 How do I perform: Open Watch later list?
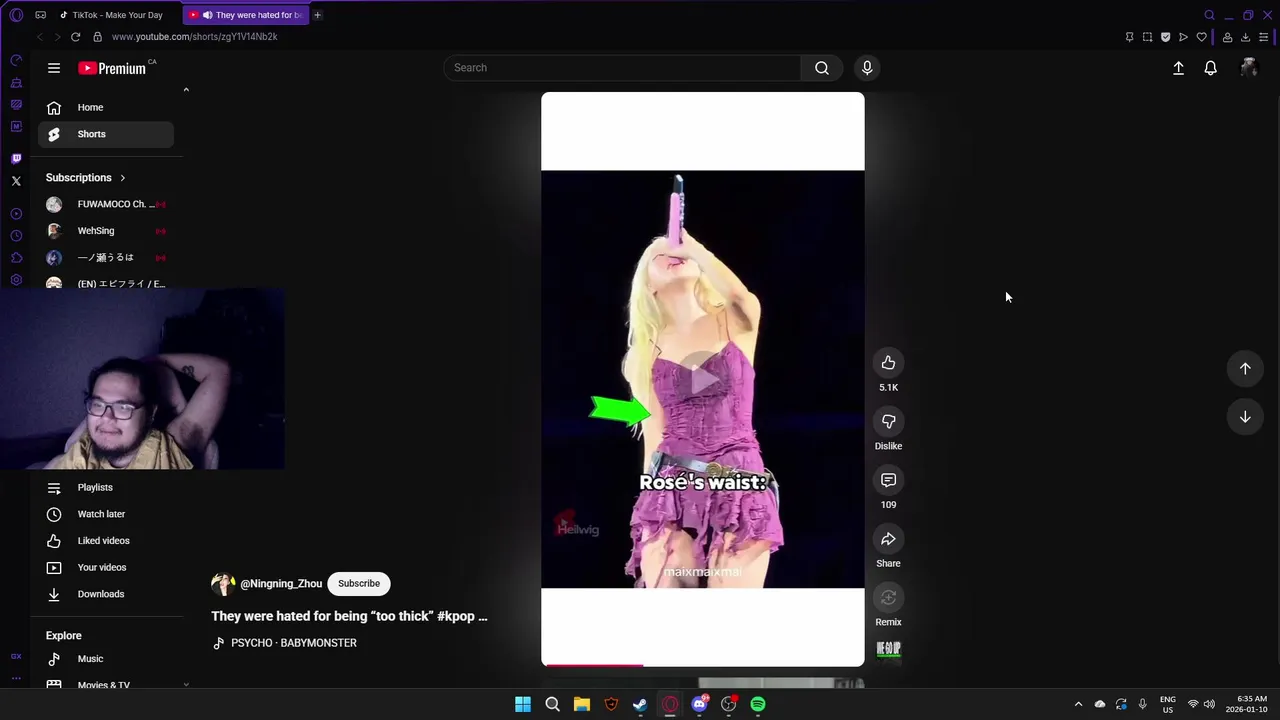(106, 514)
